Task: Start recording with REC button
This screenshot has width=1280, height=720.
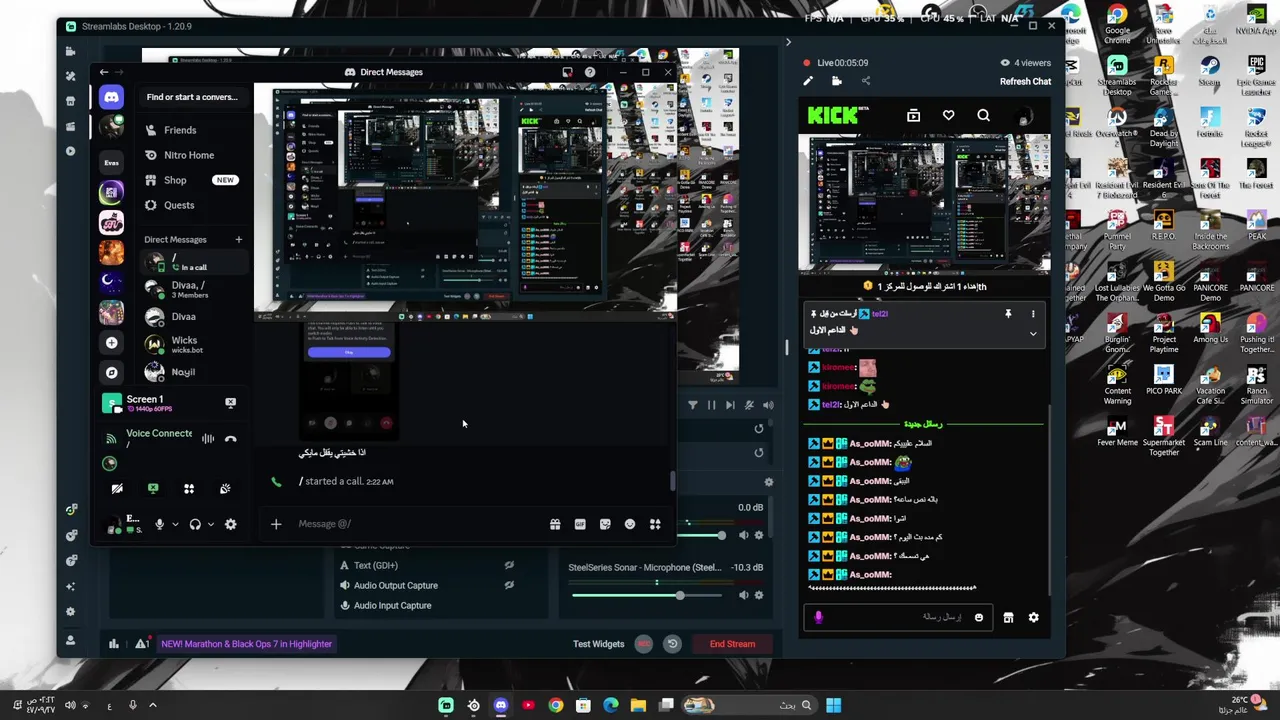Action: pos(643,644)
